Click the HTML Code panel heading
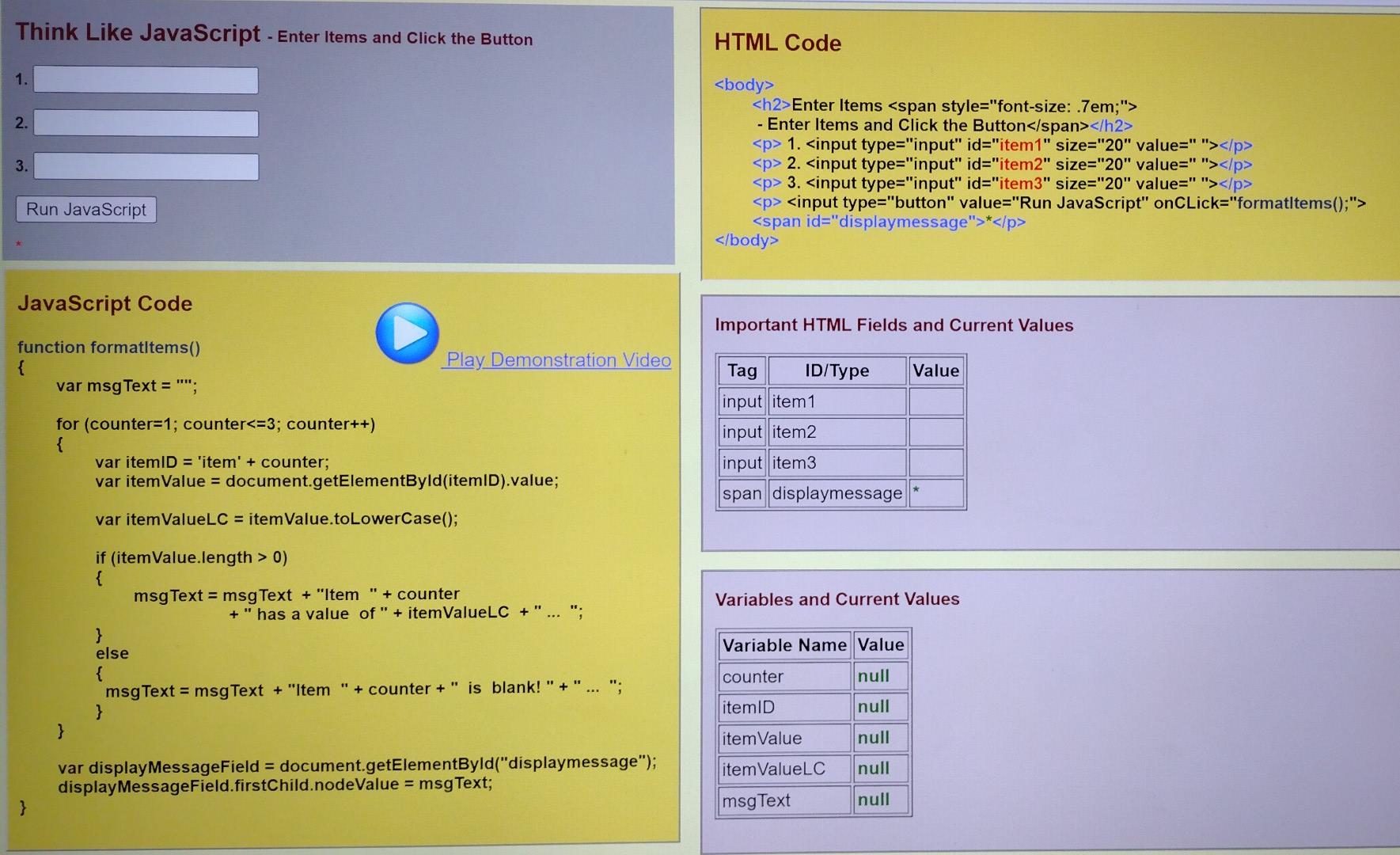The height and width of the screenshot is (855, 1400). (x=777, y=43)
